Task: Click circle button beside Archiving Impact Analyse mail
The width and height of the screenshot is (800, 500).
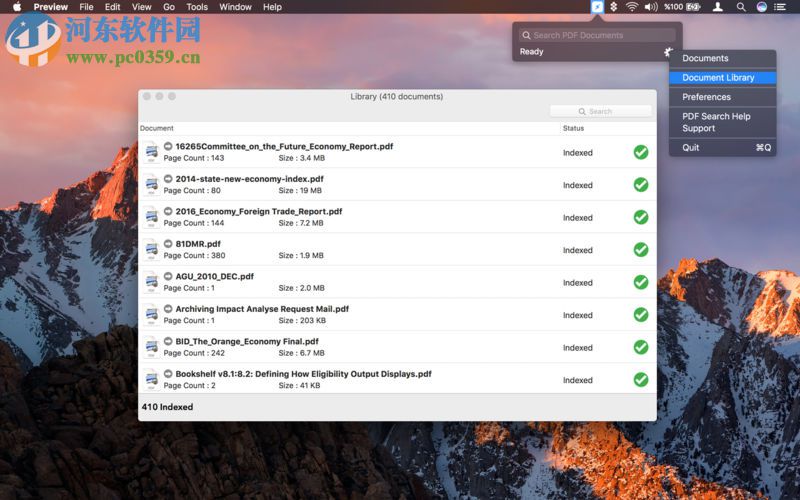Action: pos(168,309)
